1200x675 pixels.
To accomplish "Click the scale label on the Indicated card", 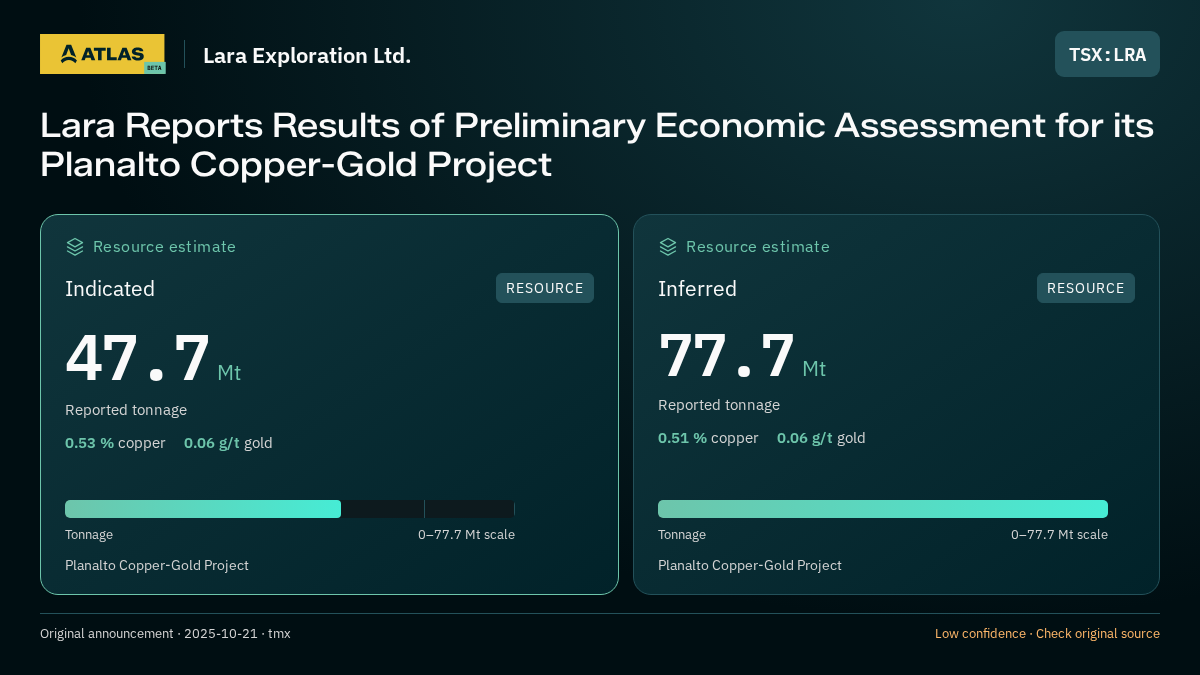I will pos(466,535).
